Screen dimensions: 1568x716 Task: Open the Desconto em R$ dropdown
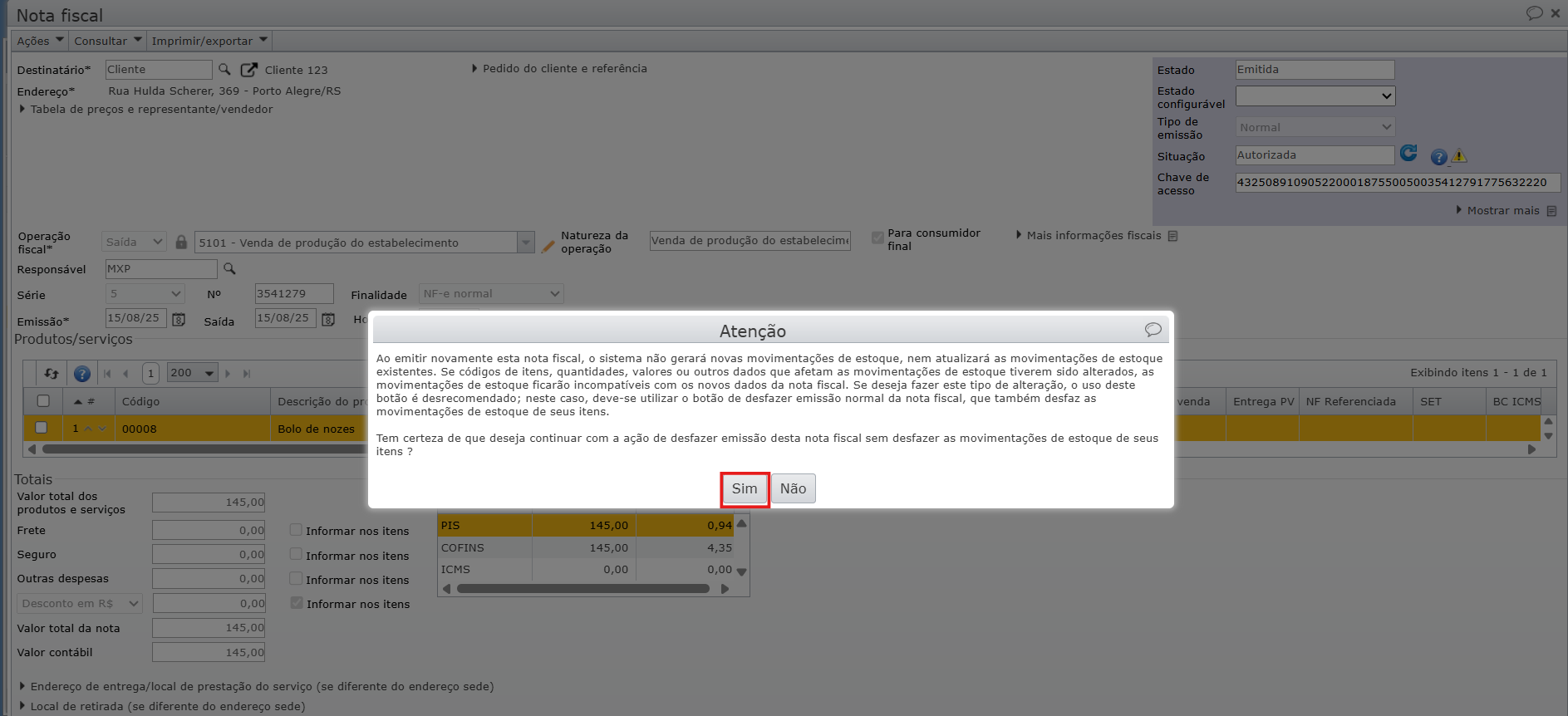[80, 603]
